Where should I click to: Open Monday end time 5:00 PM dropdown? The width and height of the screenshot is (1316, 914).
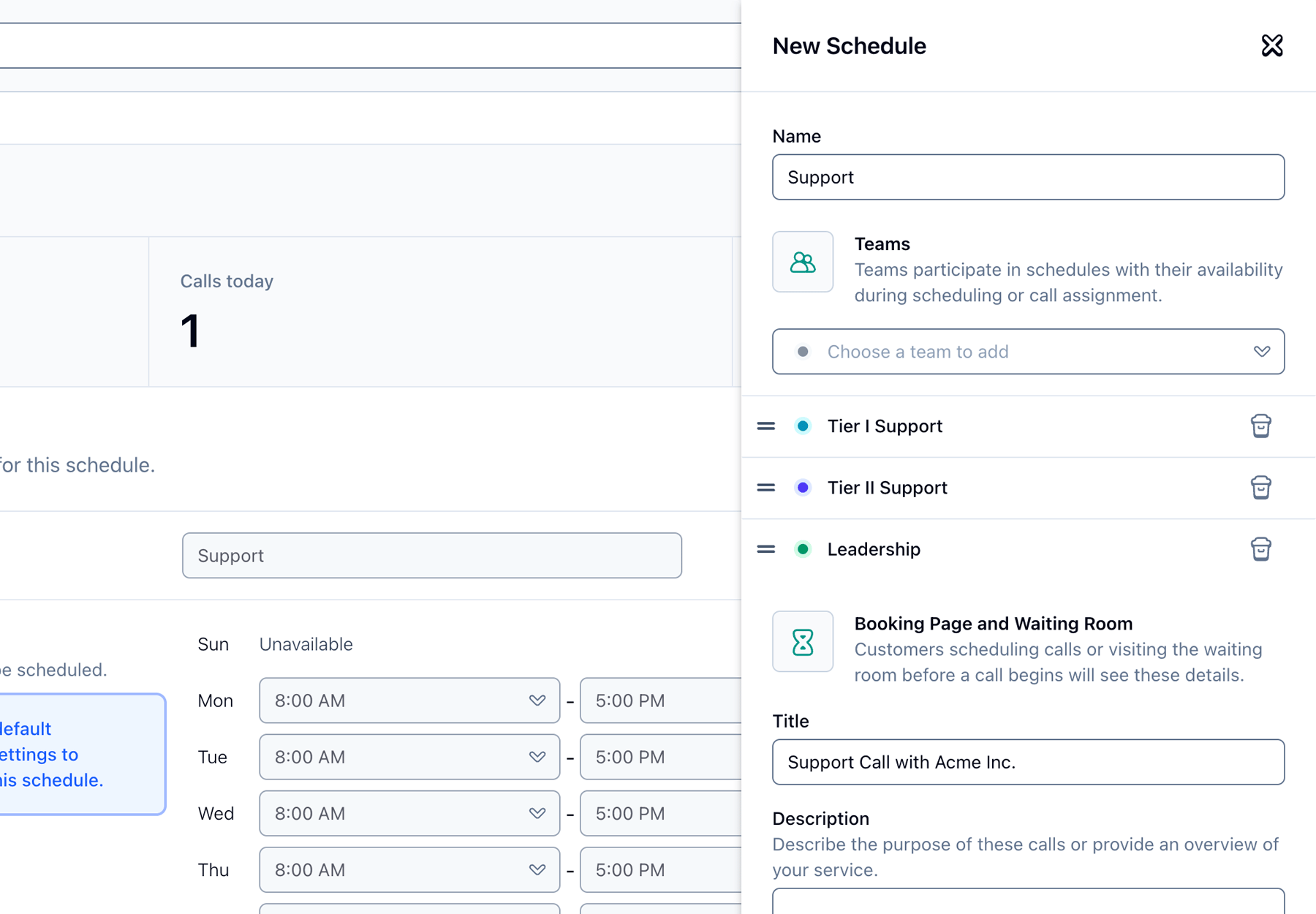point(660,700)
